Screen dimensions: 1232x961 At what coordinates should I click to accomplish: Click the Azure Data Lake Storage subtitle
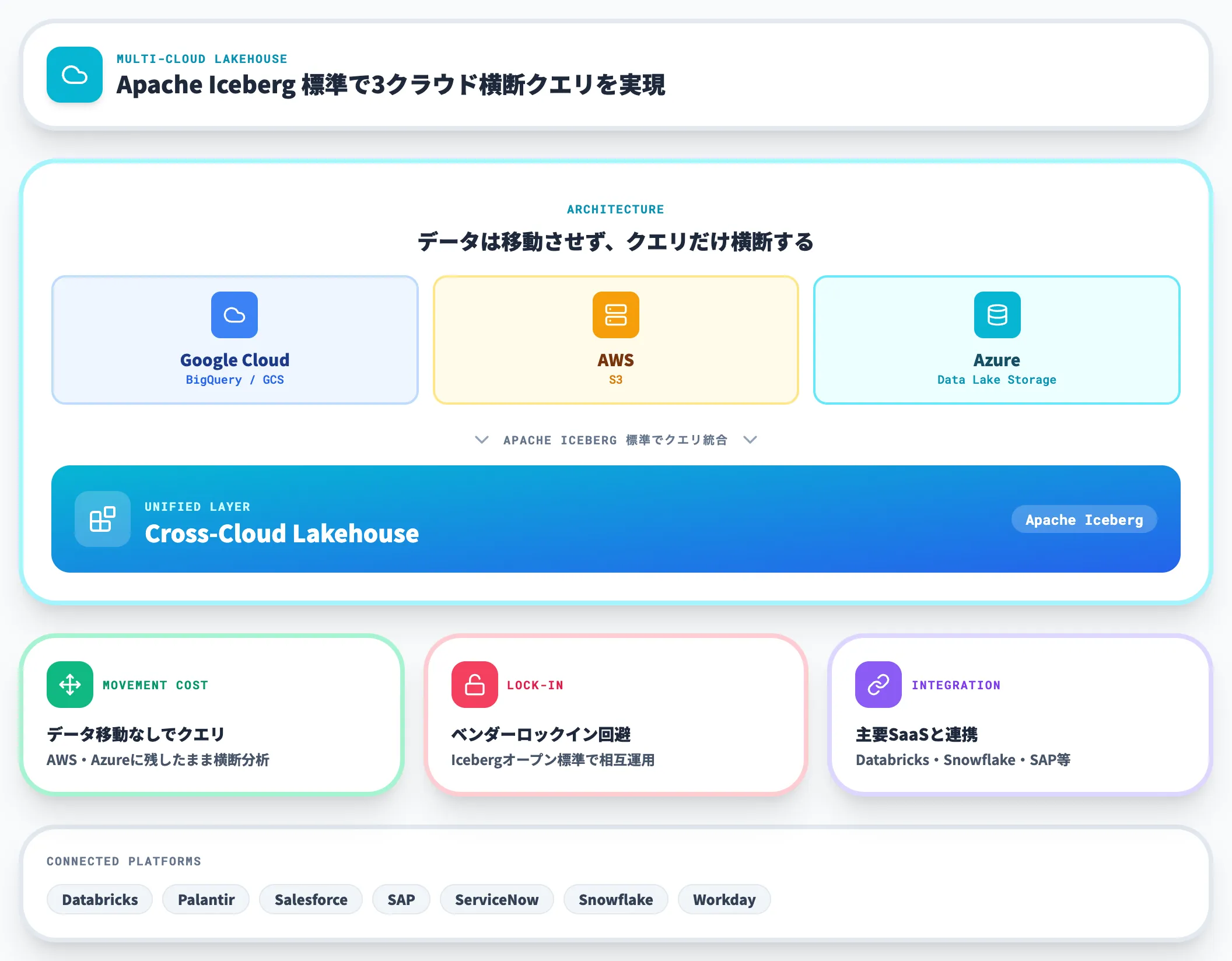click(996, 380)
